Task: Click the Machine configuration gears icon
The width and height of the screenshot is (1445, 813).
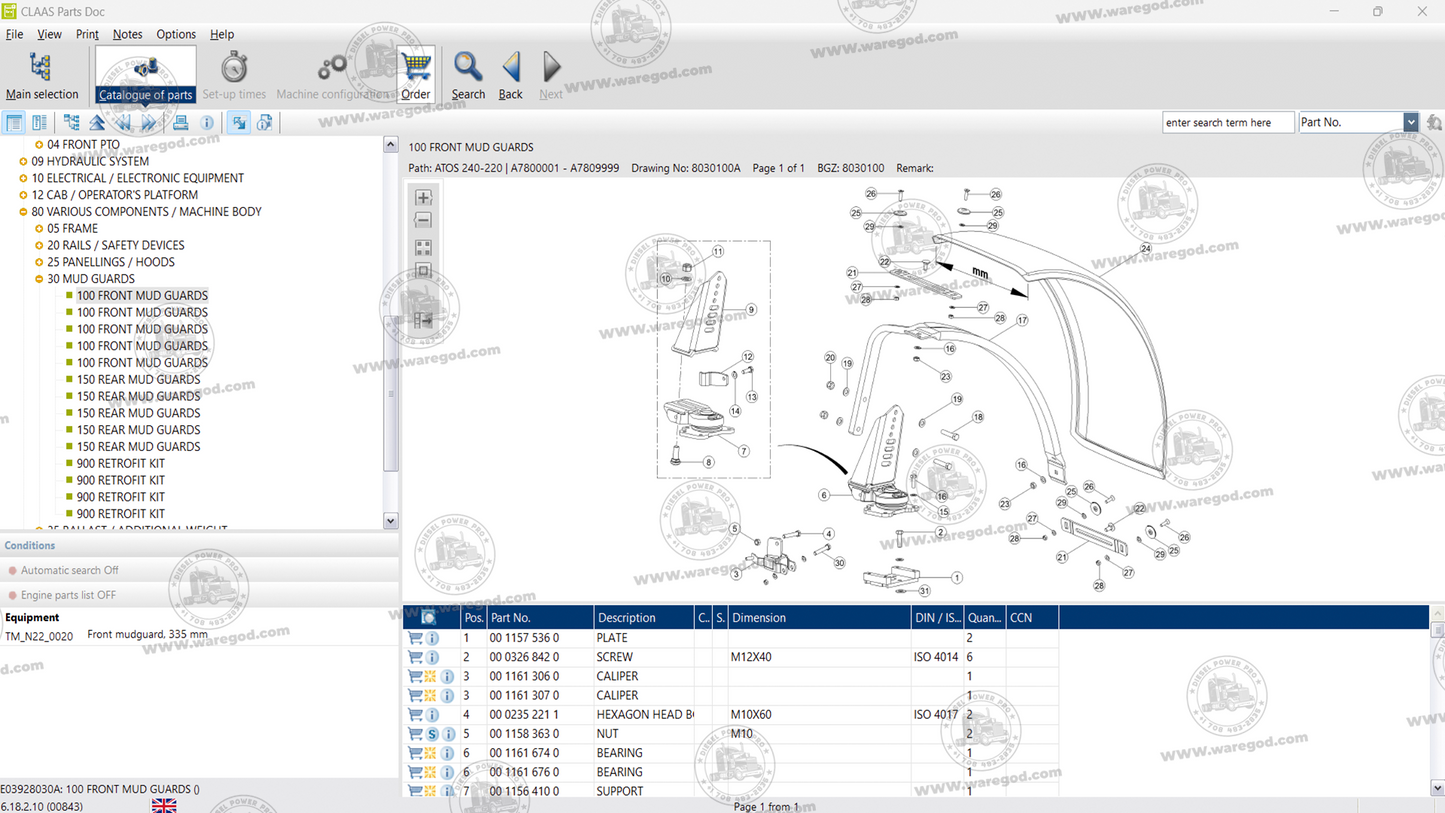Action: (x=332, y=68)
